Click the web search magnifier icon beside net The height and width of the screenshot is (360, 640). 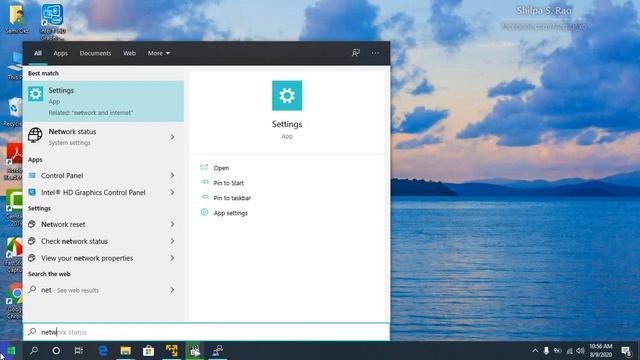(x=32, y=290)
